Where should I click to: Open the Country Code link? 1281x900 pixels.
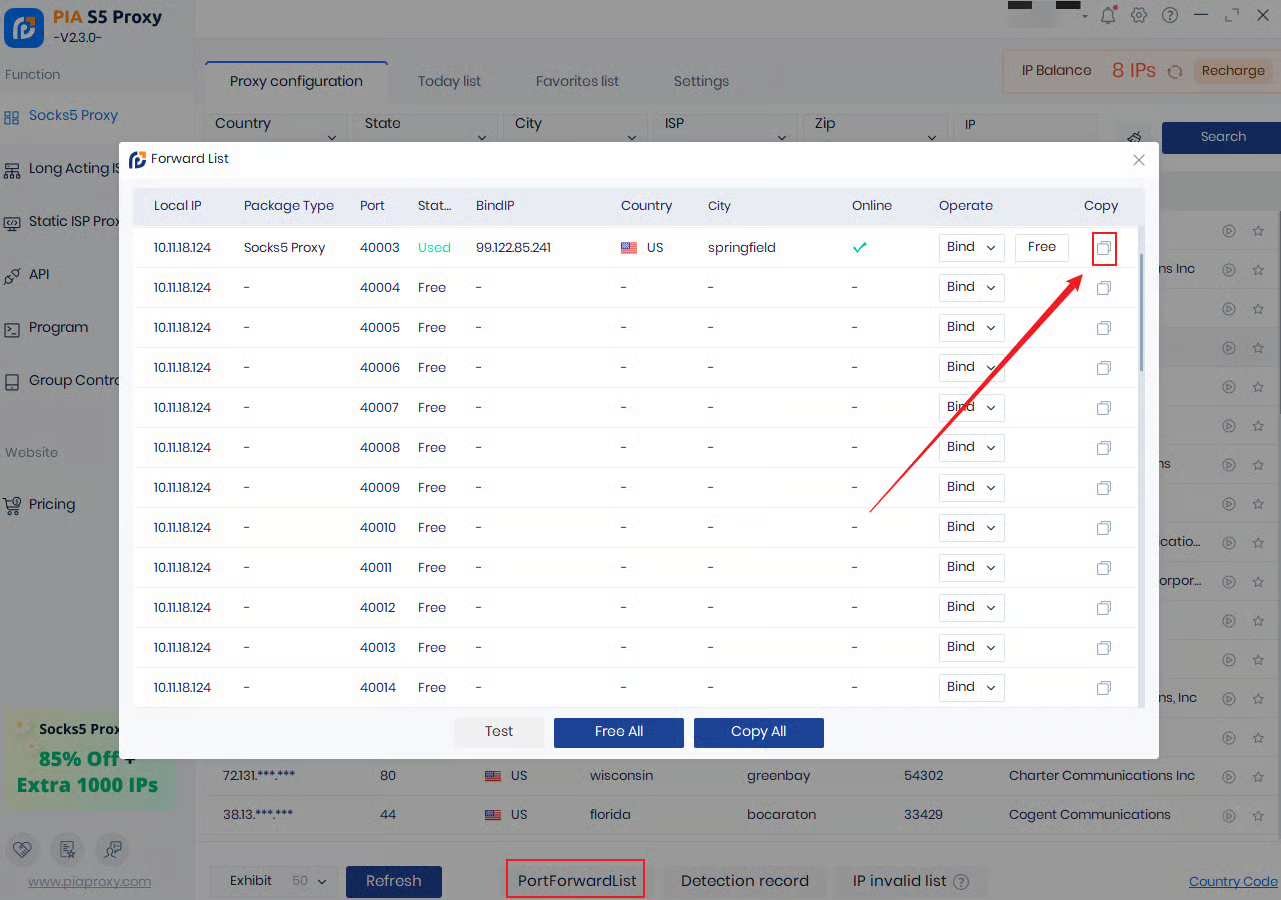pos(1232,882)
